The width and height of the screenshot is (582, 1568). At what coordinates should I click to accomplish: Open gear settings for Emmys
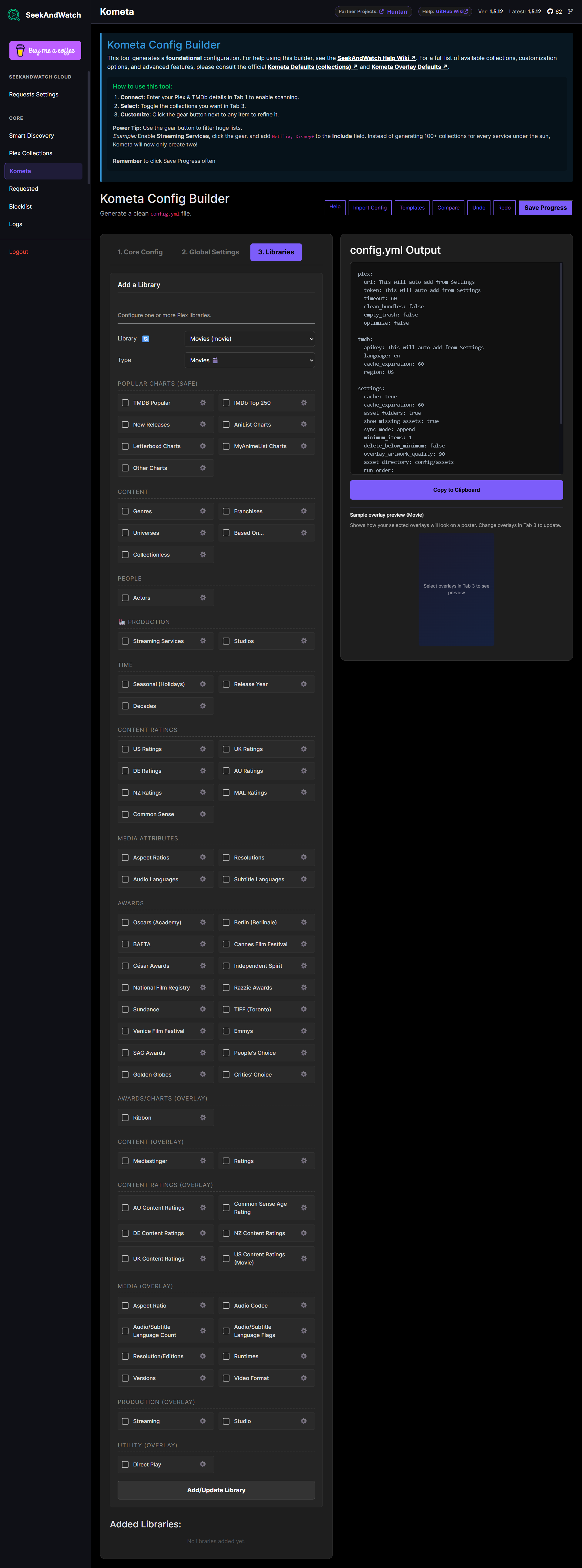[304, 1031]
